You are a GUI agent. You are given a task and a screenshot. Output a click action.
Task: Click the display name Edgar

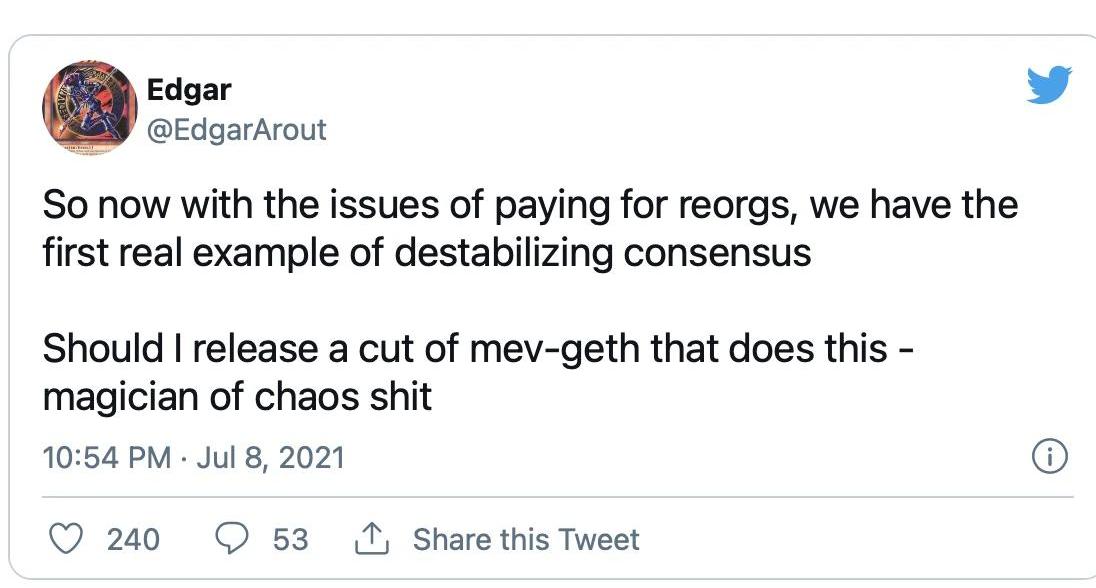189,90
